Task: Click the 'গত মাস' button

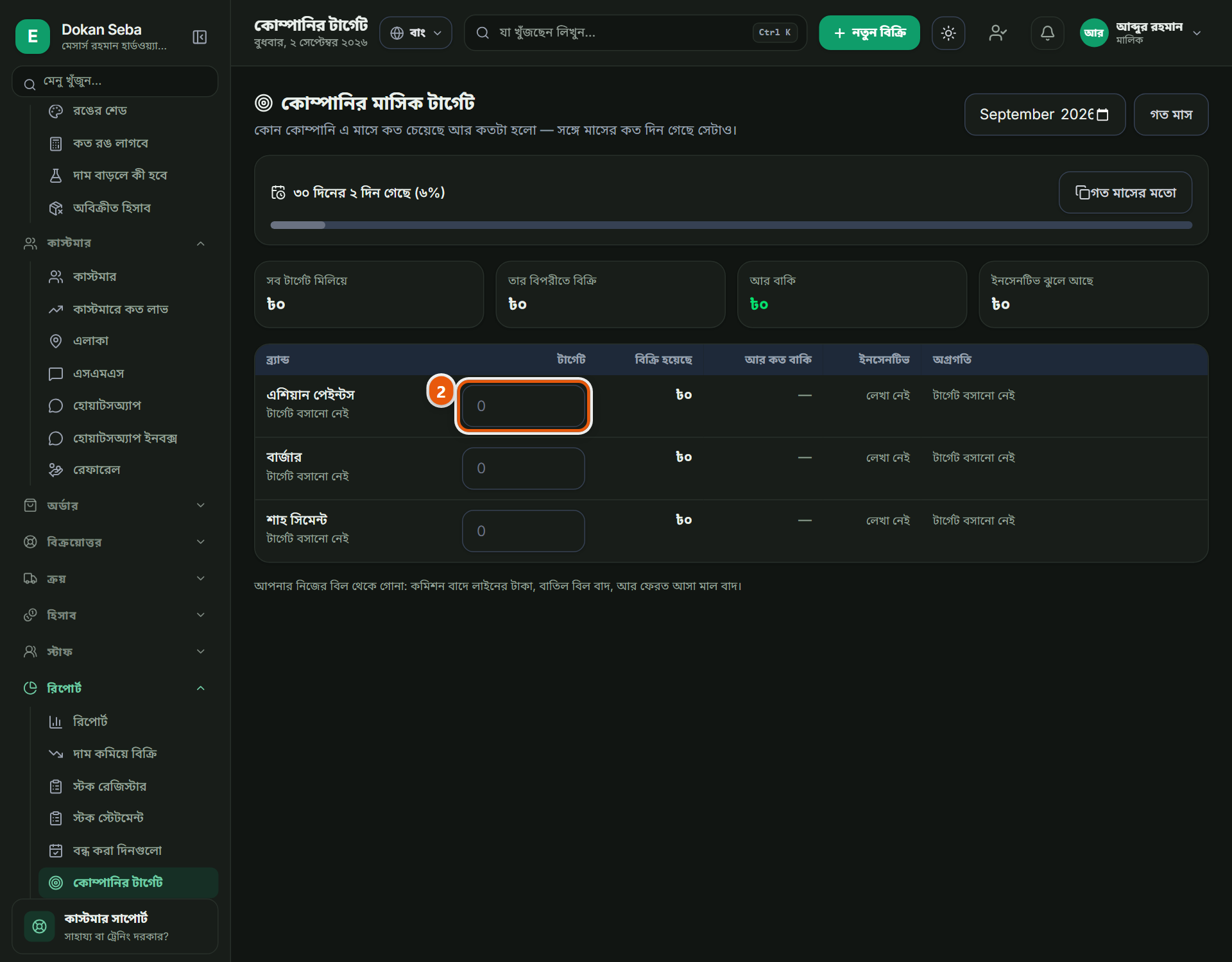Action: pyautogui.click(x=1171, y=115)
